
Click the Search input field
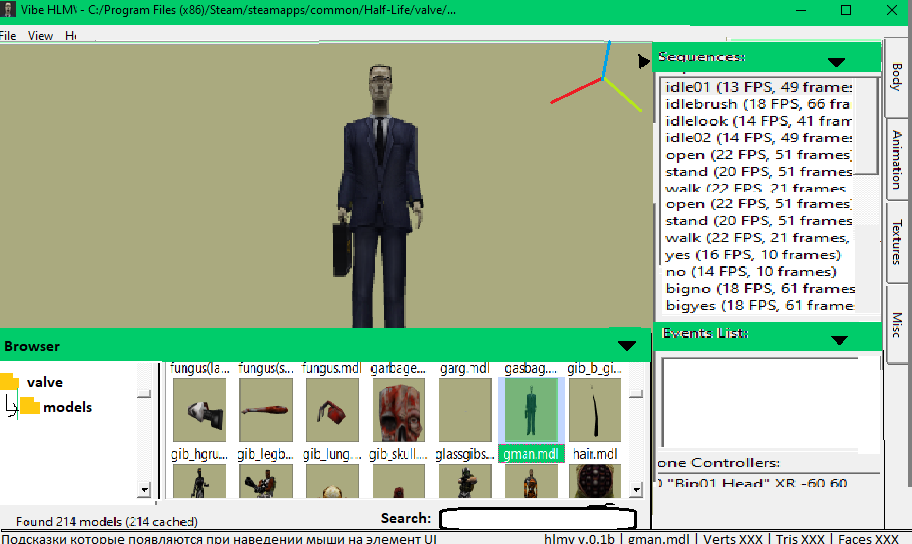[x=537, y=518]
